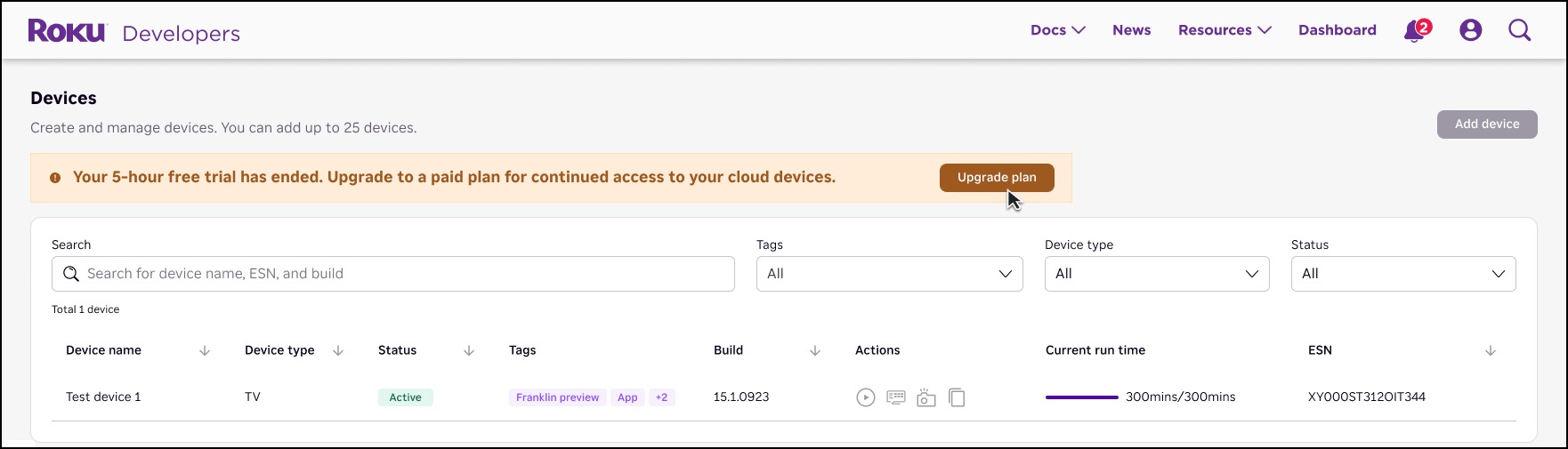Open the Dashboard link

(x=1338, y=30)
